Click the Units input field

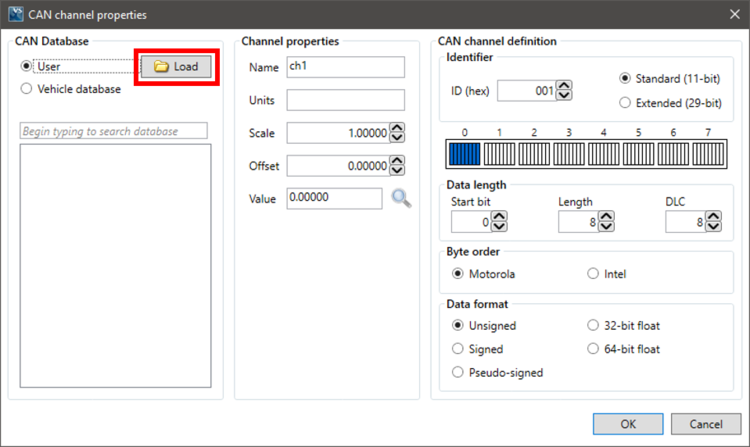click(x=345, y=100)
